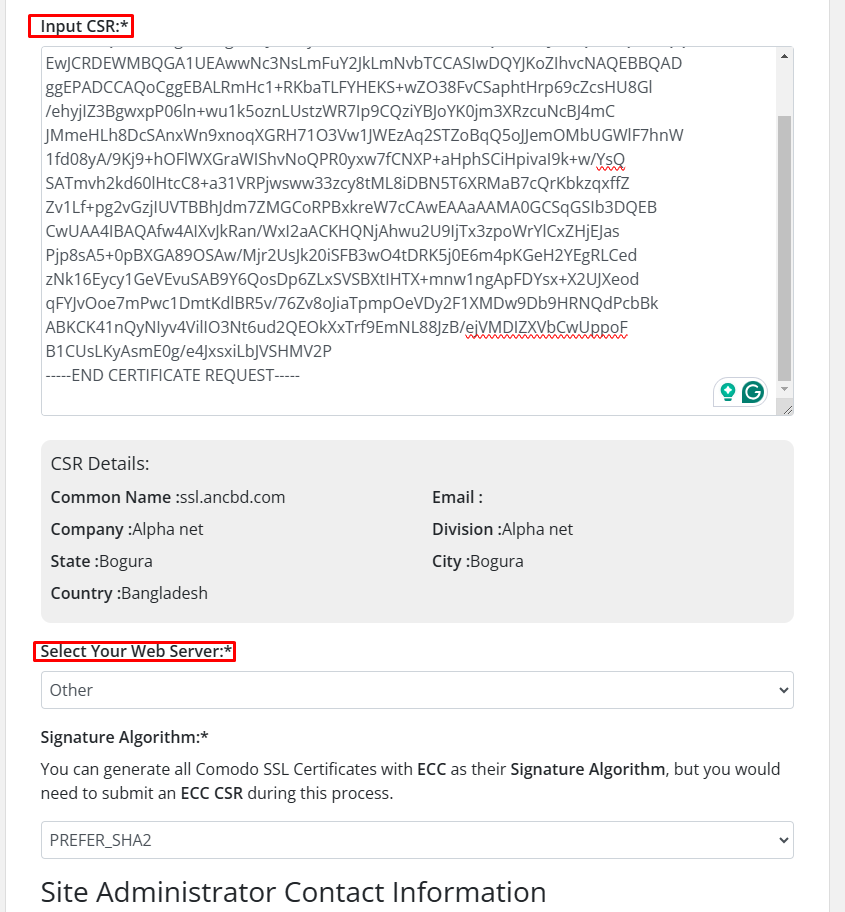The height and width of the screenshot is (912, 845).
Task: Click the textarea resize handle corner
Action: pyautogui.click(x=787, y=408)
